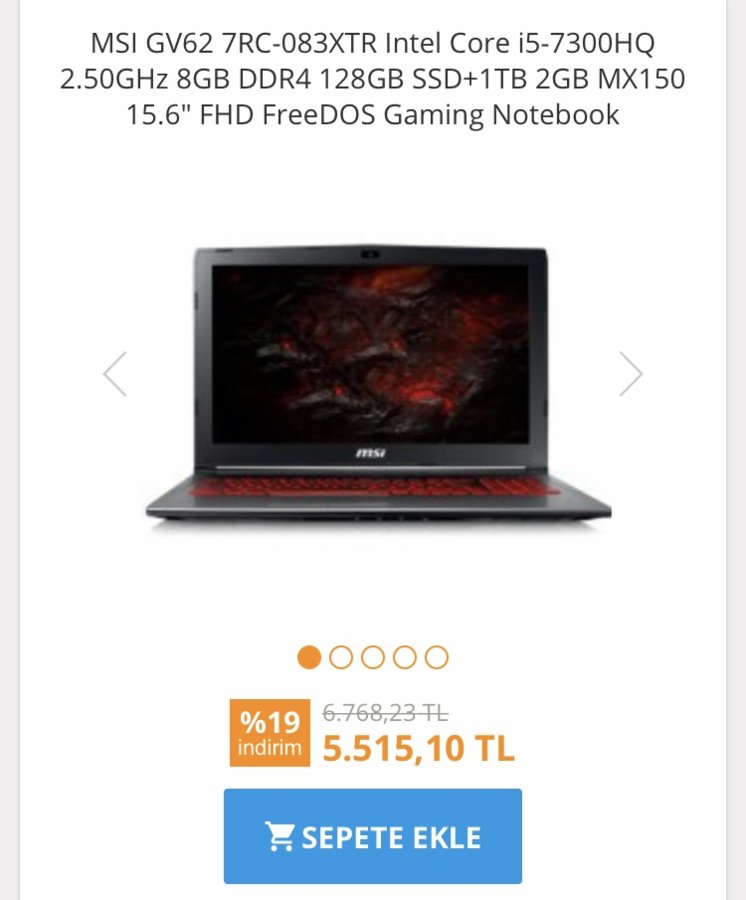This screenshot has width=746, height=900.
Task: Select the third carousel dot
Action: 373,657
